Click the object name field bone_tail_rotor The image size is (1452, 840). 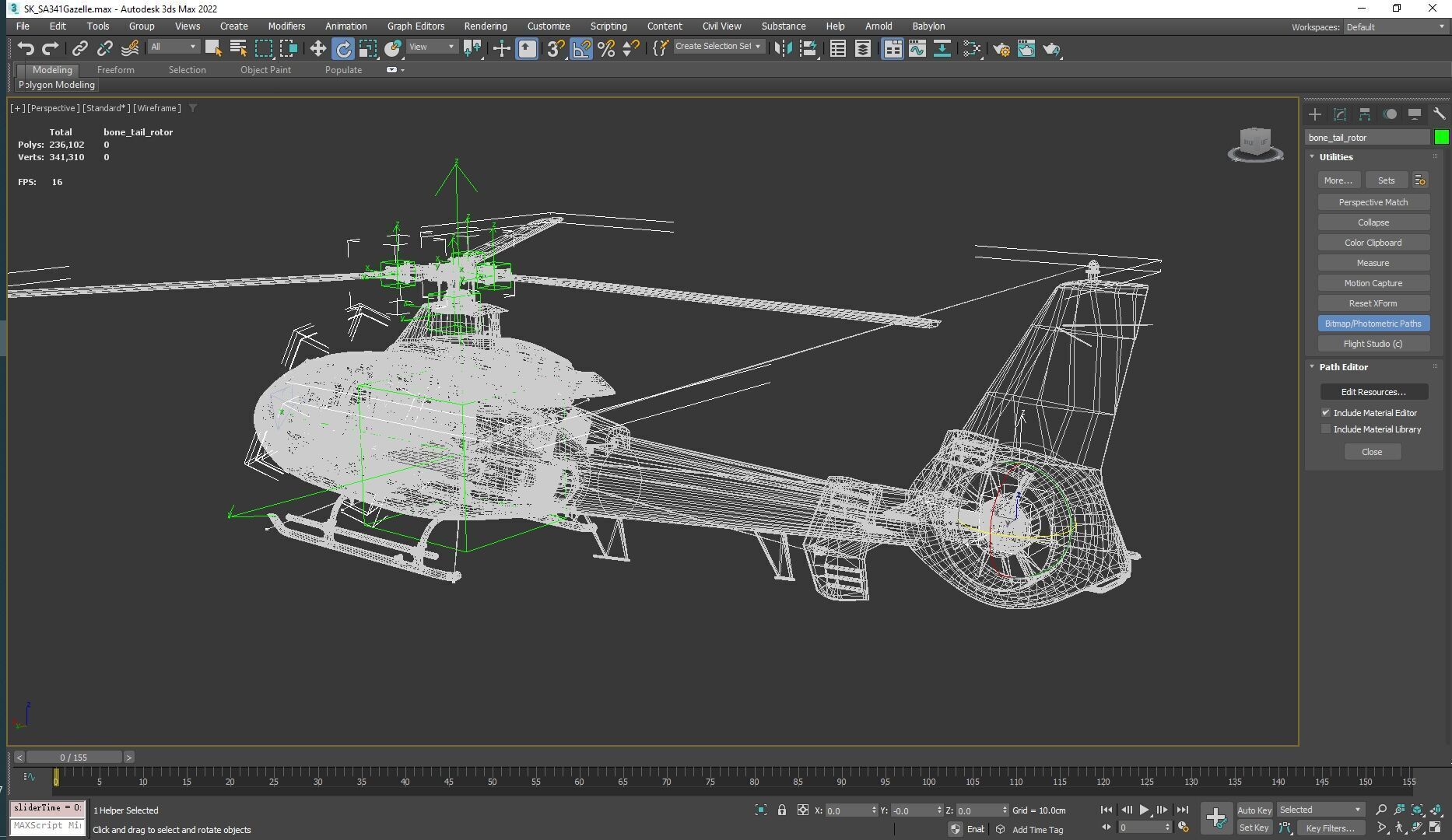tap(1367, 138)
